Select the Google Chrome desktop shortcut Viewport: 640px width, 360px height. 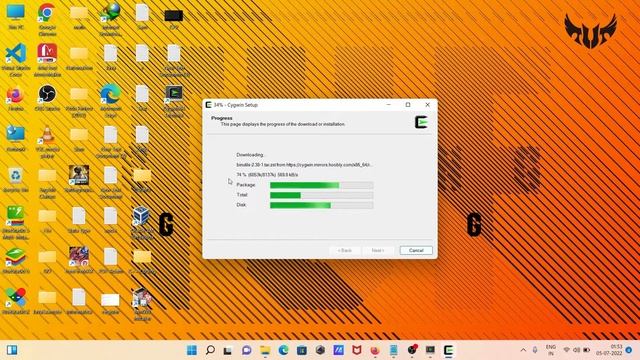(x=47, y=20)
